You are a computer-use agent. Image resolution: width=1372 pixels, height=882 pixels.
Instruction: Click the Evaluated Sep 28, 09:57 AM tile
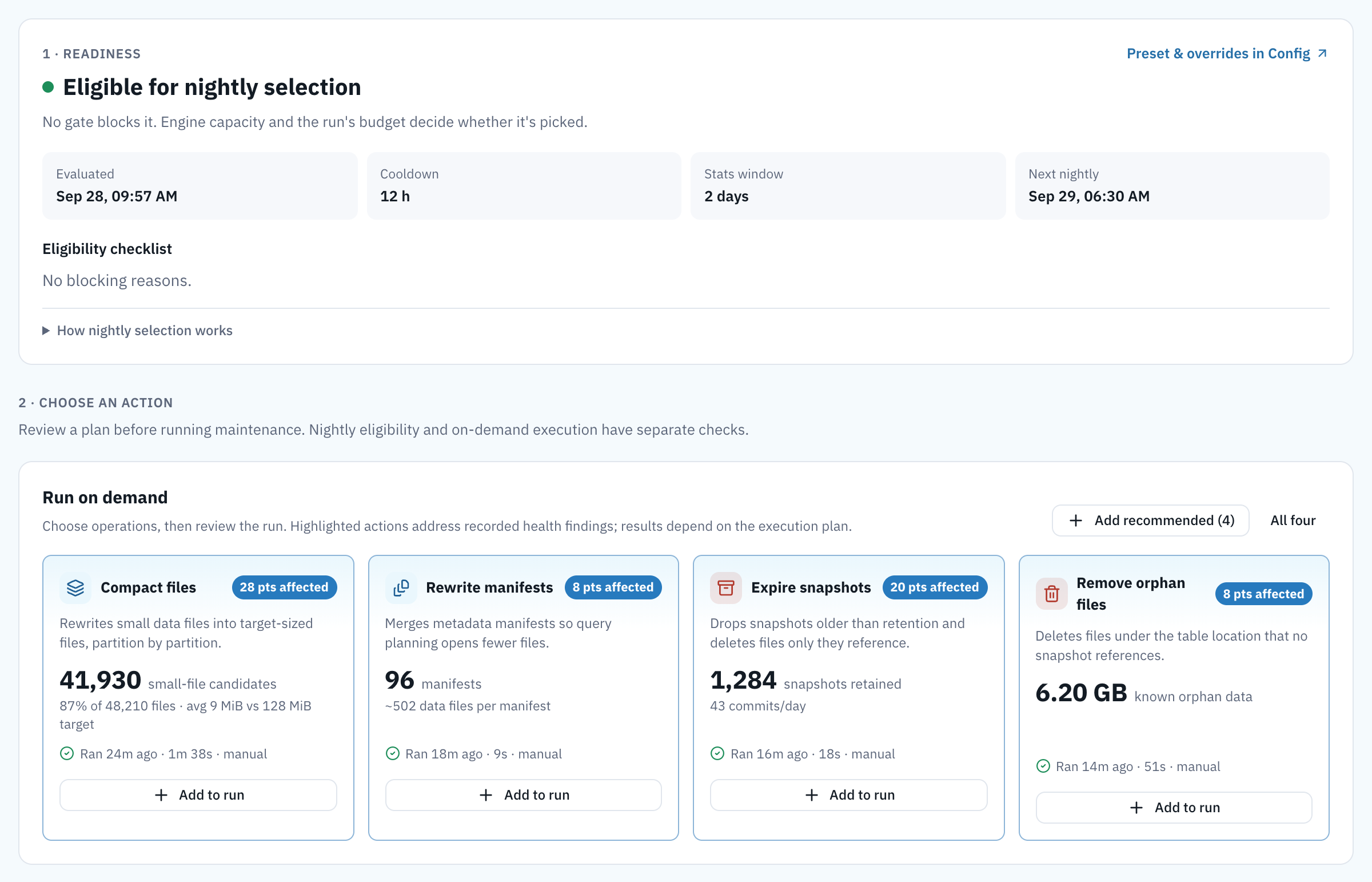(x=200, y=185)
